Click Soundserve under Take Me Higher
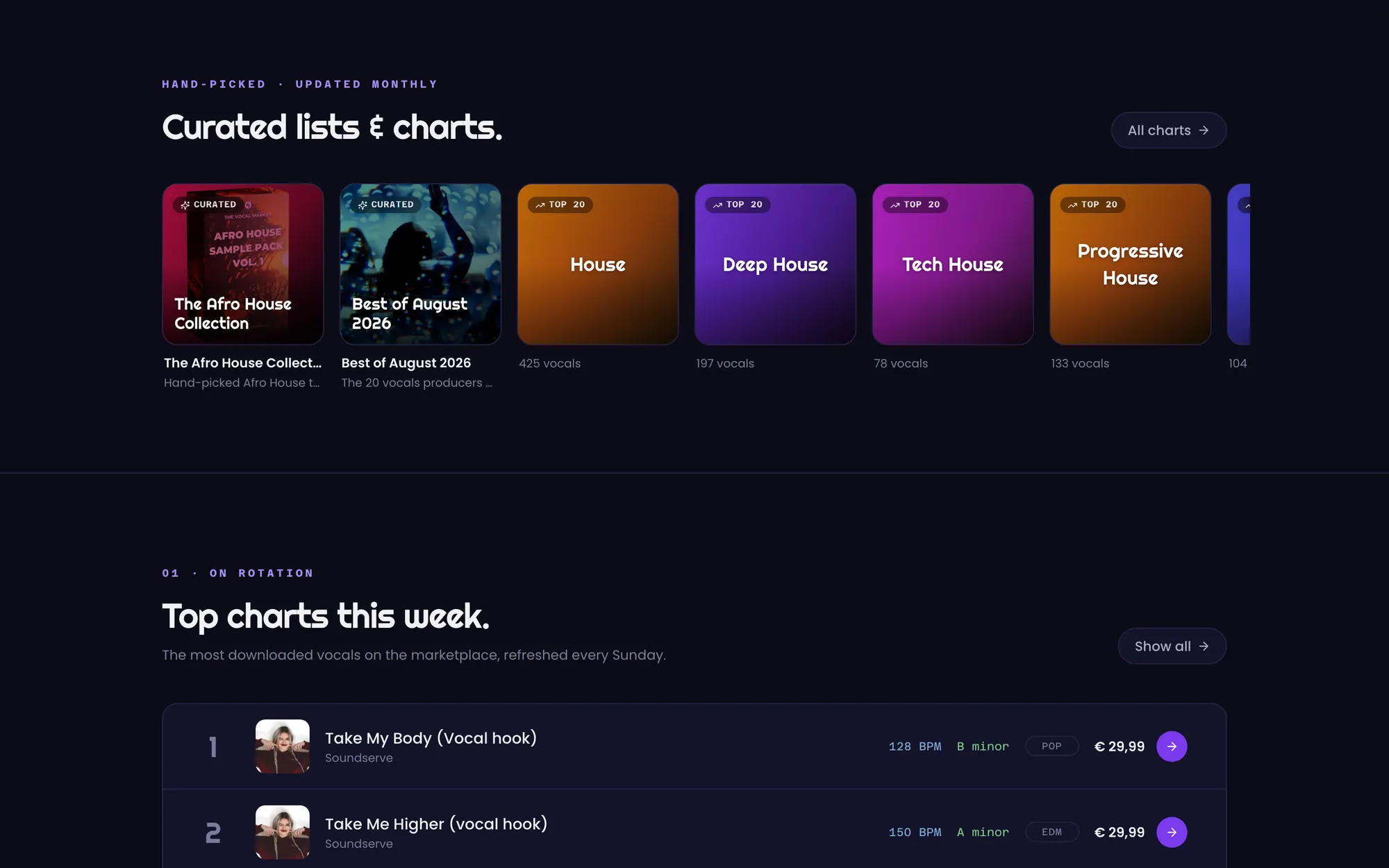This screenshot has height=868, width=1389. (x=359, y=844)
